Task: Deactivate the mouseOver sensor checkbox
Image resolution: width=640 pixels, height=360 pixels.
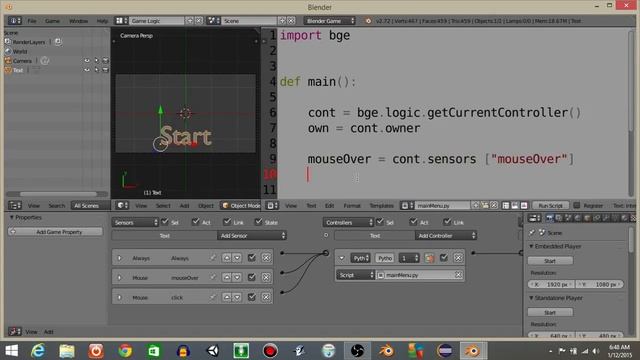Action: pyautogui.click(x=252, y=278)
